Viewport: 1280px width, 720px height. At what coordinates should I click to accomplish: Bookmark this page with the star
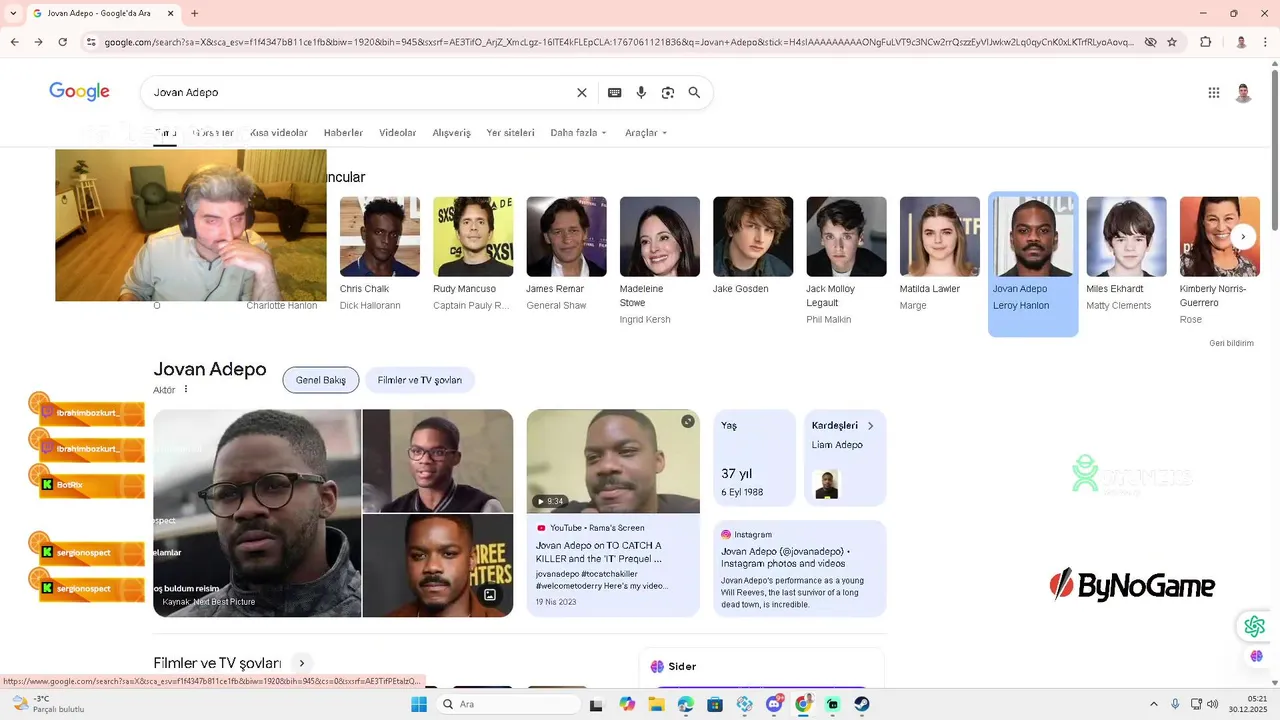coord(1172,42)
